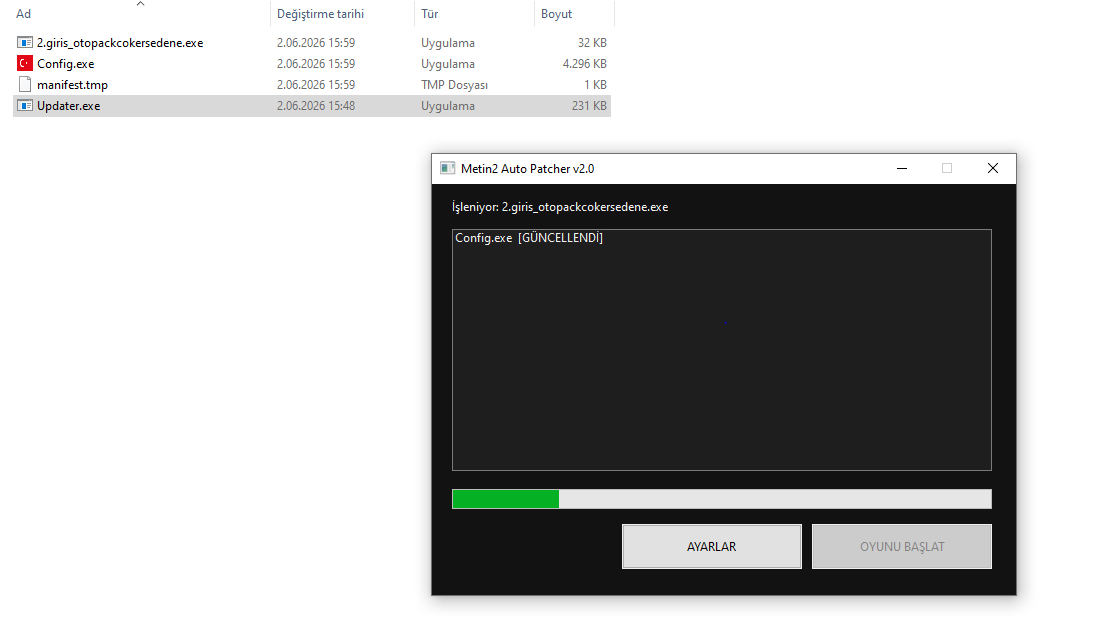This screenshot has width=1119, height=637.
Task: Select the Updater.exe file icon
Action: click(25, 106)
